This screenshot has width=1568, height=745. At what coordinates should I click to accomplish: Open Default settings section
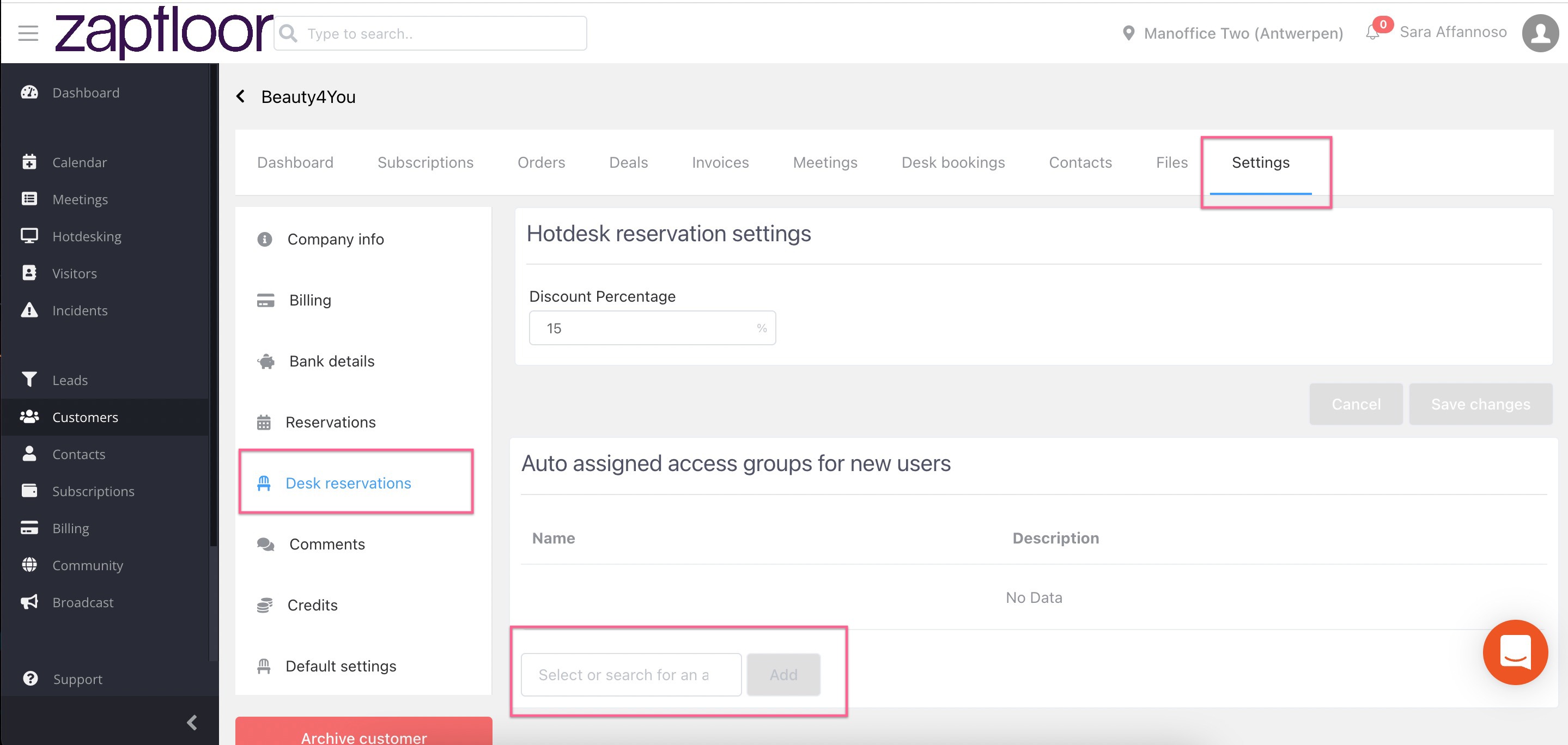[363, 666]
